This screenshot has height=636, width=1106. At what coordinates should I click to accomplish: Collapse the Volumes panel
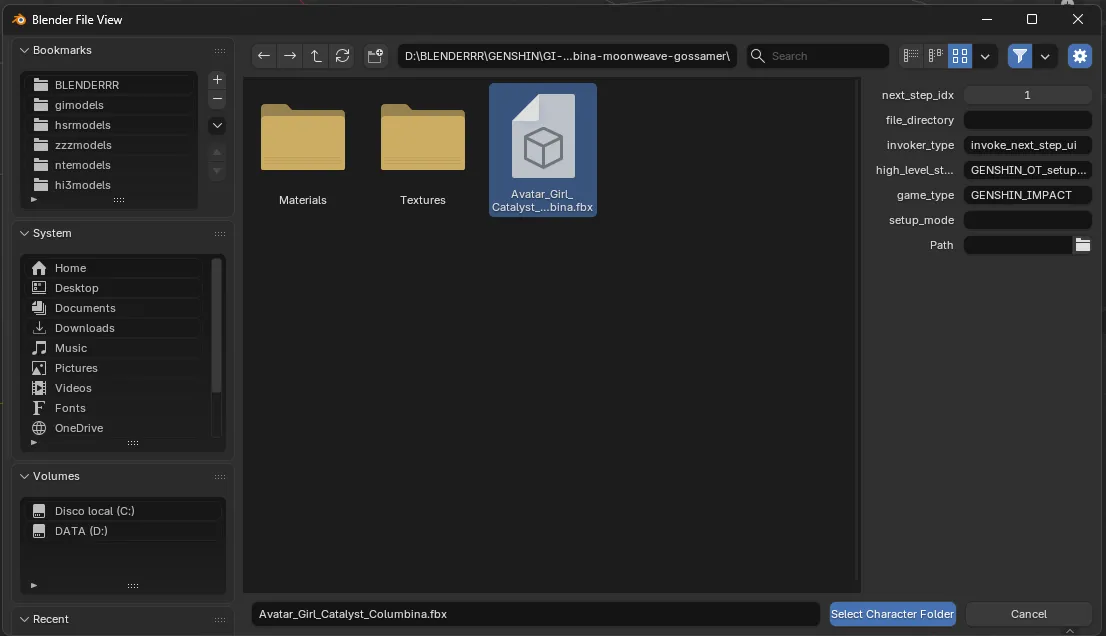(25, 477)
